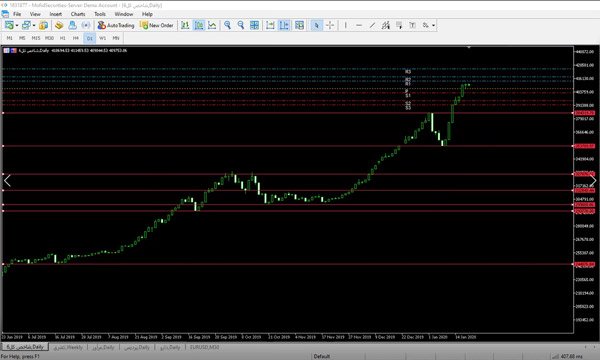Toggle the AutoTrading button
The width and height of the screenshot is (600, 360).
116,25
